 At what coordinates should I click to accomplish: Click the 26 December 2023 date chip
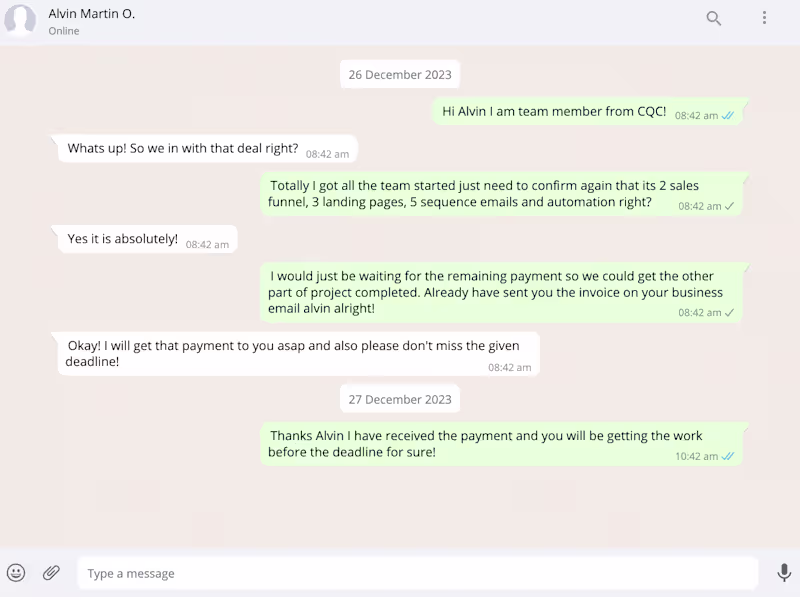[x=400, y=75]
